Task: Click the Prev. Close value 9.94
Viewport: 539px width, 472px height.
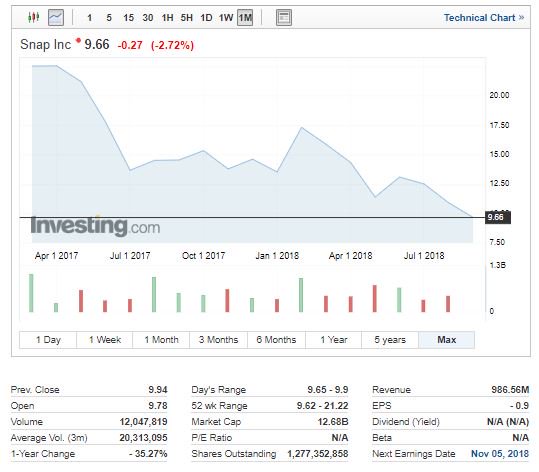Action: (158, 390)
